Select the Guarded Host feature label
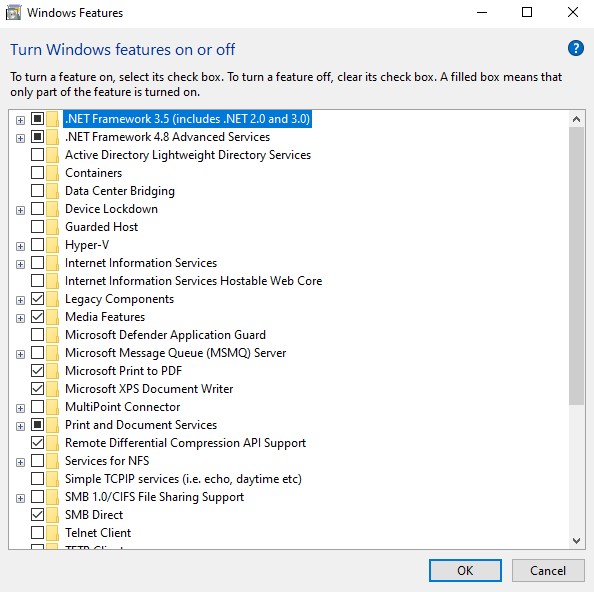This screenshot has width=594, height=592. (102, 227)
